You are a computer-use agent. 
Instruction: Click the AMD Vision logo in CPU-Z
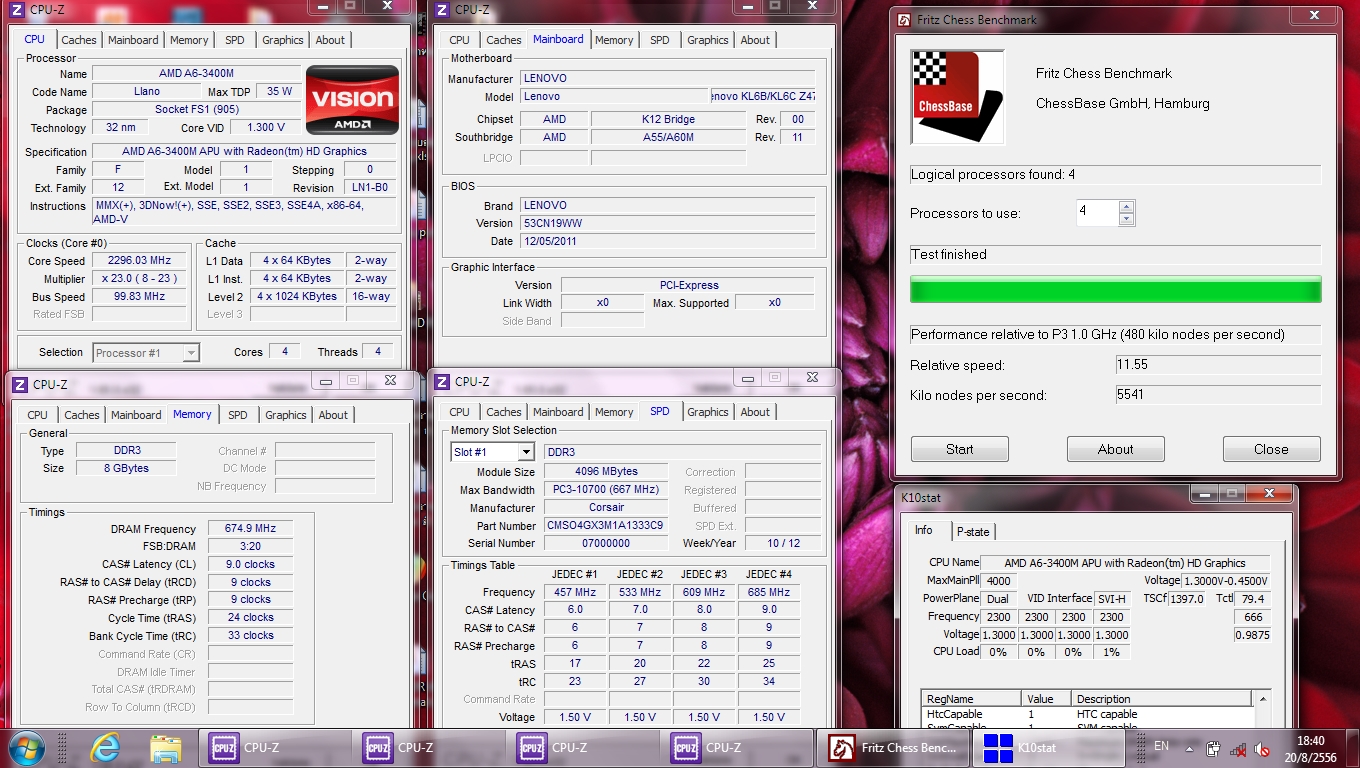click(x=352, y=99)
